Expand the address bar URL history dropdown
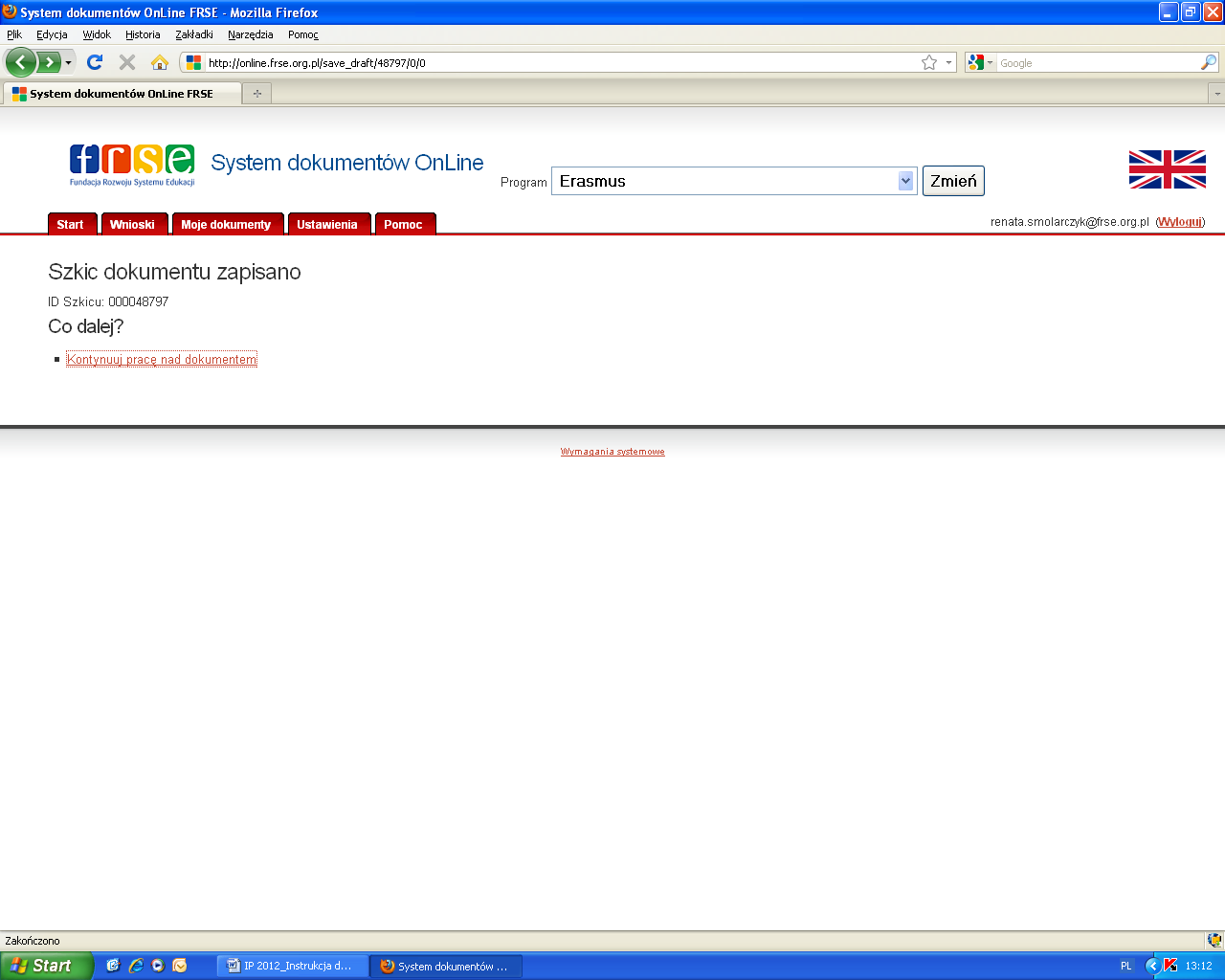1225x980 pixels. 948,62
